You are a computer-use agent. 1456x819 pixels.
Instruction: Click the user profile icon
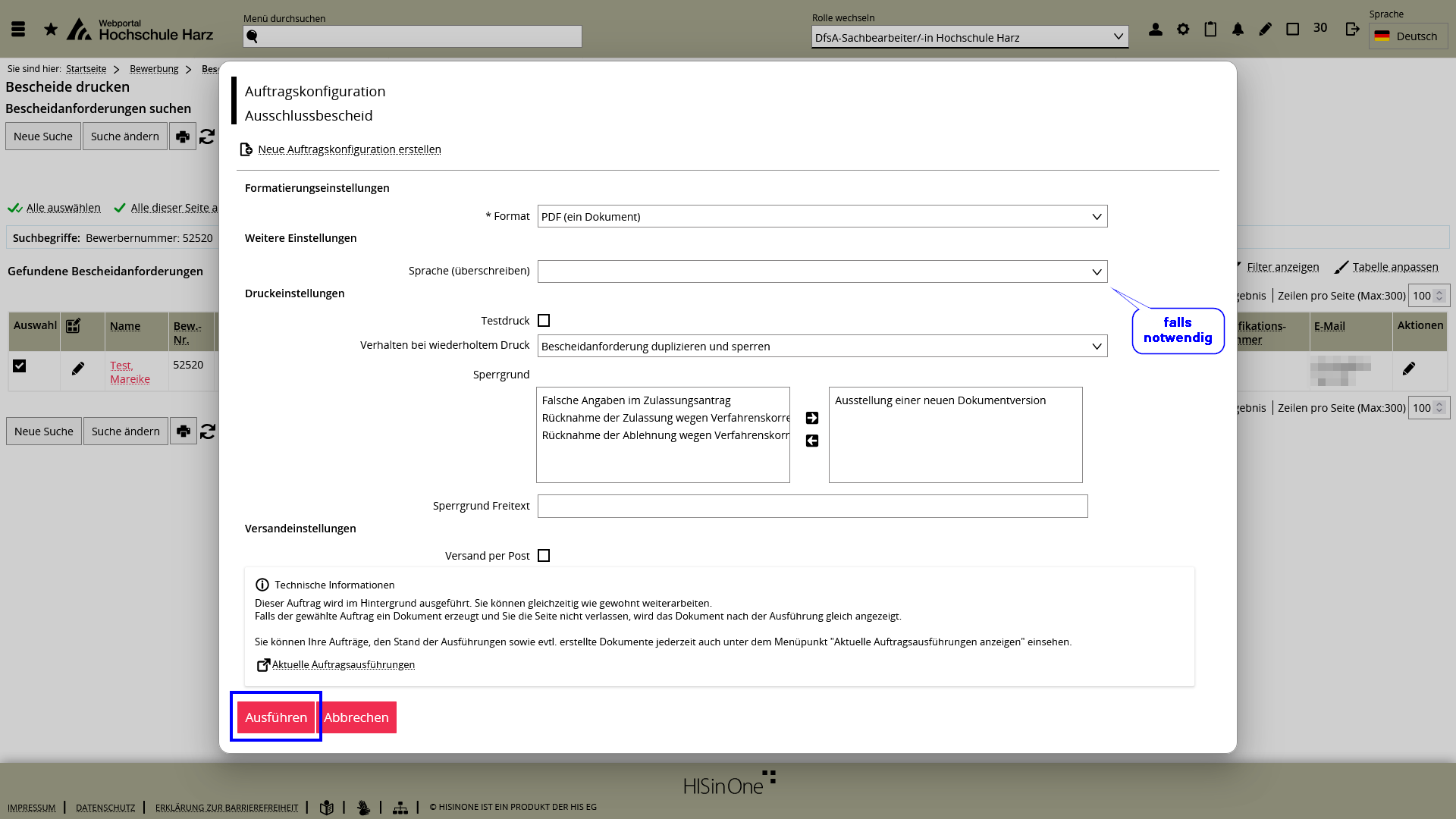(1156, 30)
